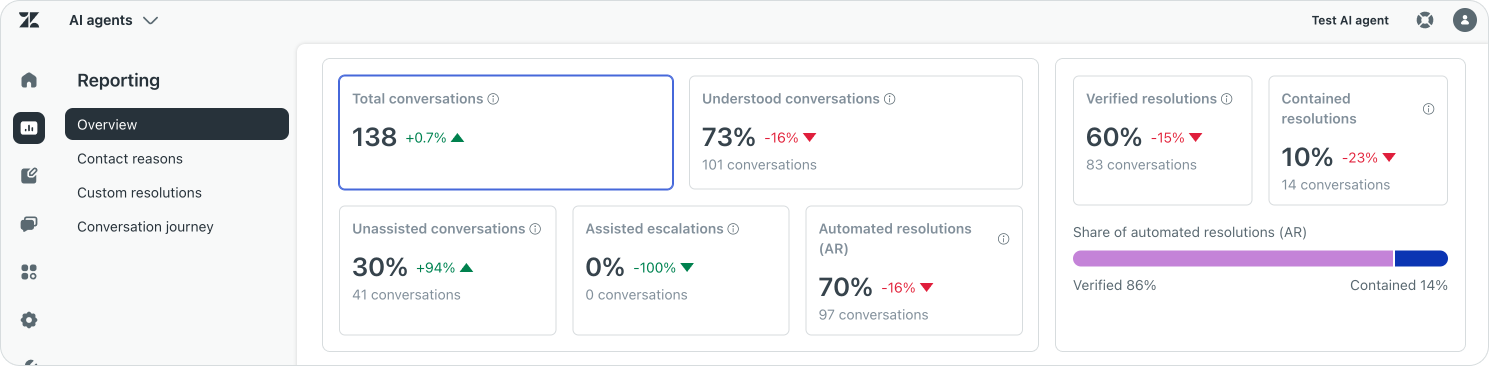1489x366 pixels.
Task: Click the Contained resolutions title
Action: [x=1319, y=109]
